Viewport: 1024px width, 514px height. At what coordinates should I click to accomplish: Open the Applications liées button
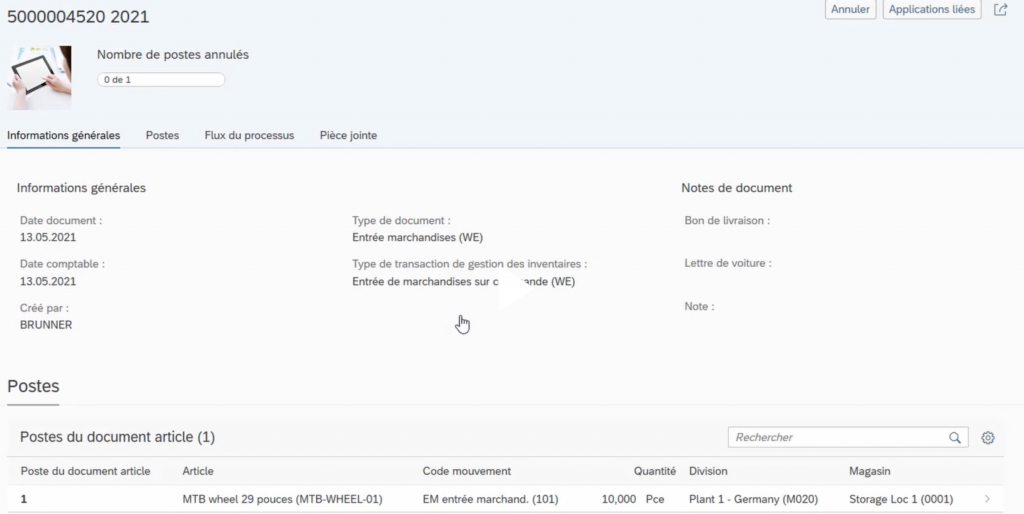point(932,10)
